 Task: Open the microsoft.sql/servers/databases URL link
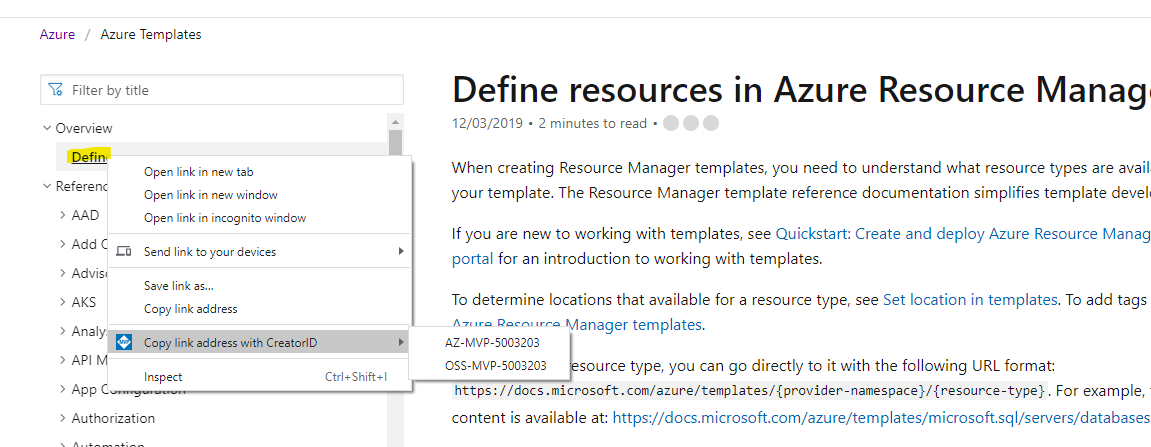click(880, 418)
